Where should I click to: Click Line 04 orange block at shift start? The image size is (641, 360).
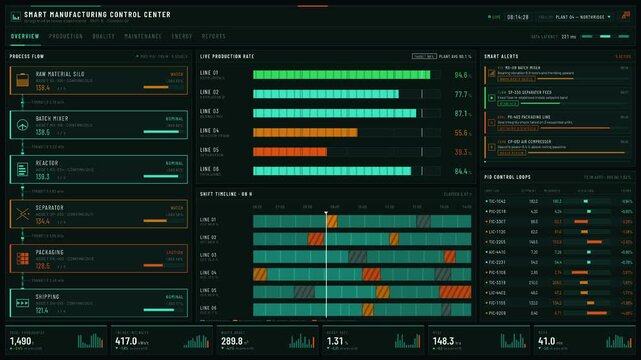260,274
